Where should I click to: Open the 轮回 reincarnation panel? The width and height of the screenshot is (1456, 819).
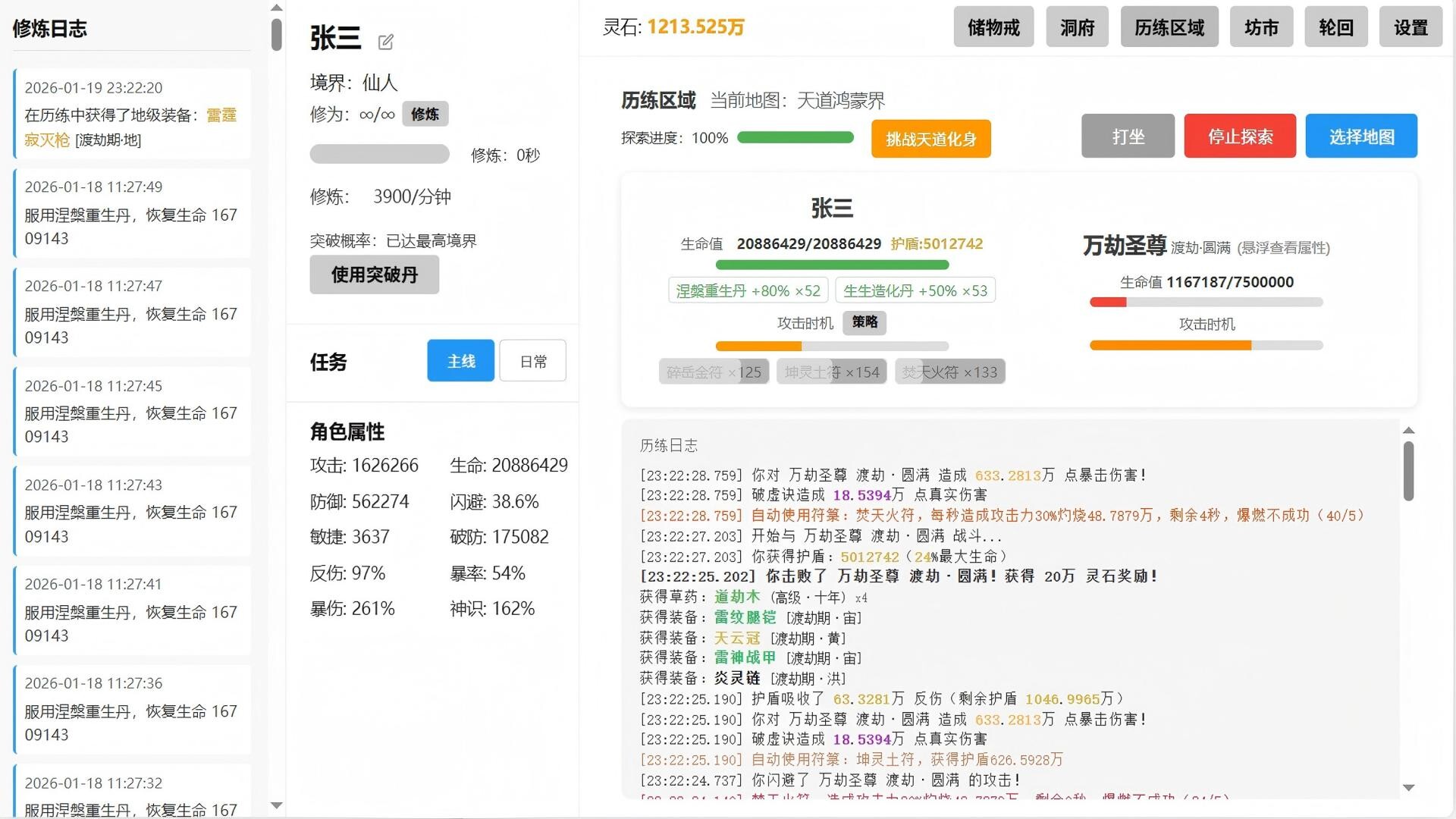pos(1335,27)
